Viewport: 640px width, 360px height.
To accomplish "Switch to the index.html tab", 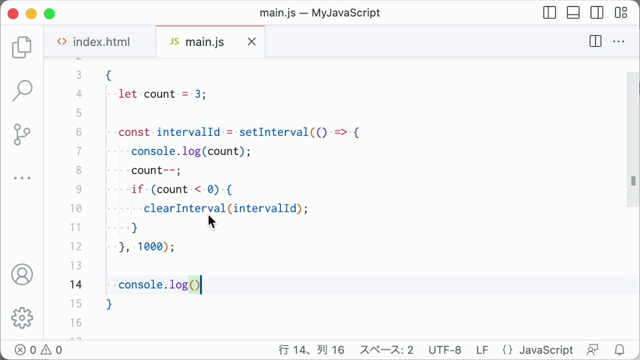I will tap(100, 42).
